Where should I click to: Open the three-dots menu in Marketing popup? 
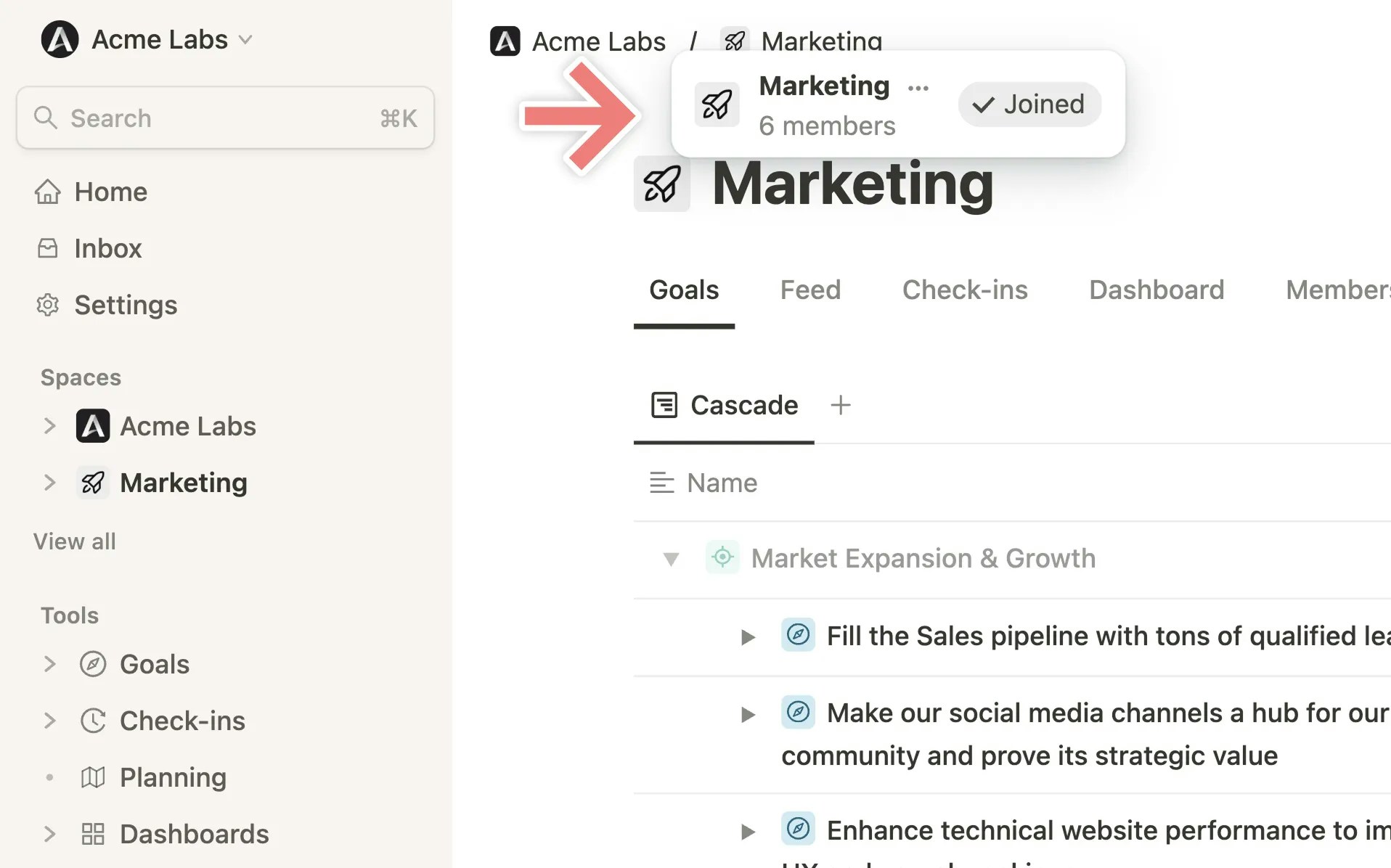[x=918, y=89]
